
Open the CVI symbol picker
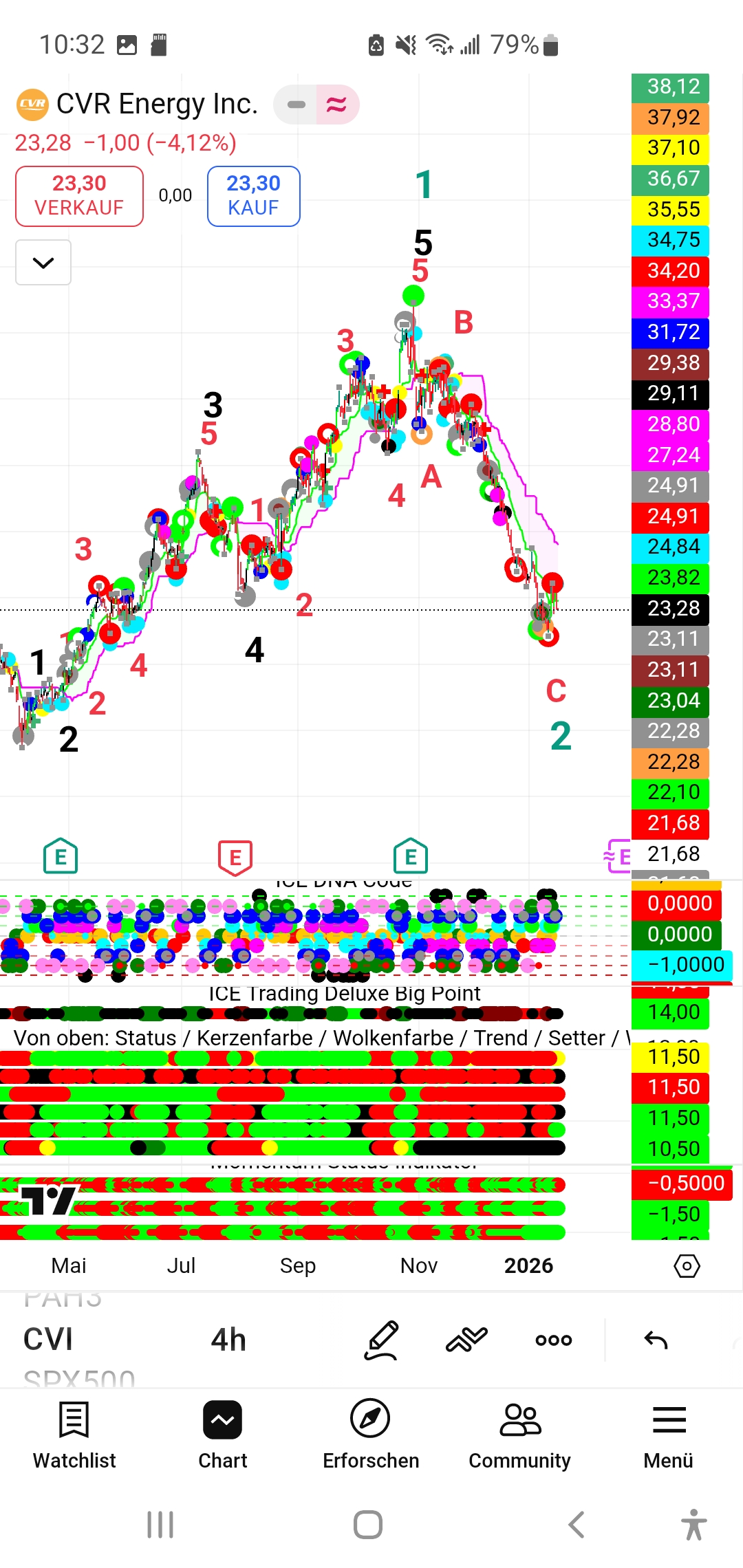(x=48, y=1340)
